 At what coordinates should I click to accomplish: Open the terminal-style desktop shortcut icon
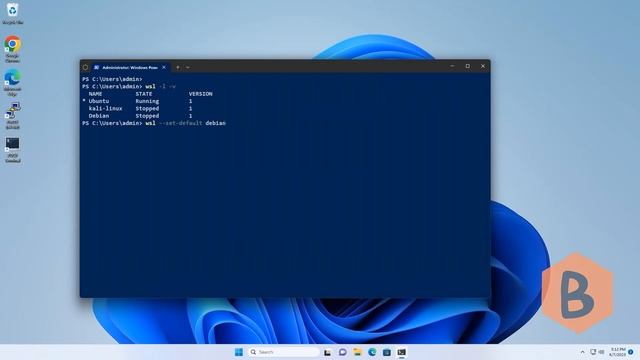pyautogui.click(x=13, y=150)
